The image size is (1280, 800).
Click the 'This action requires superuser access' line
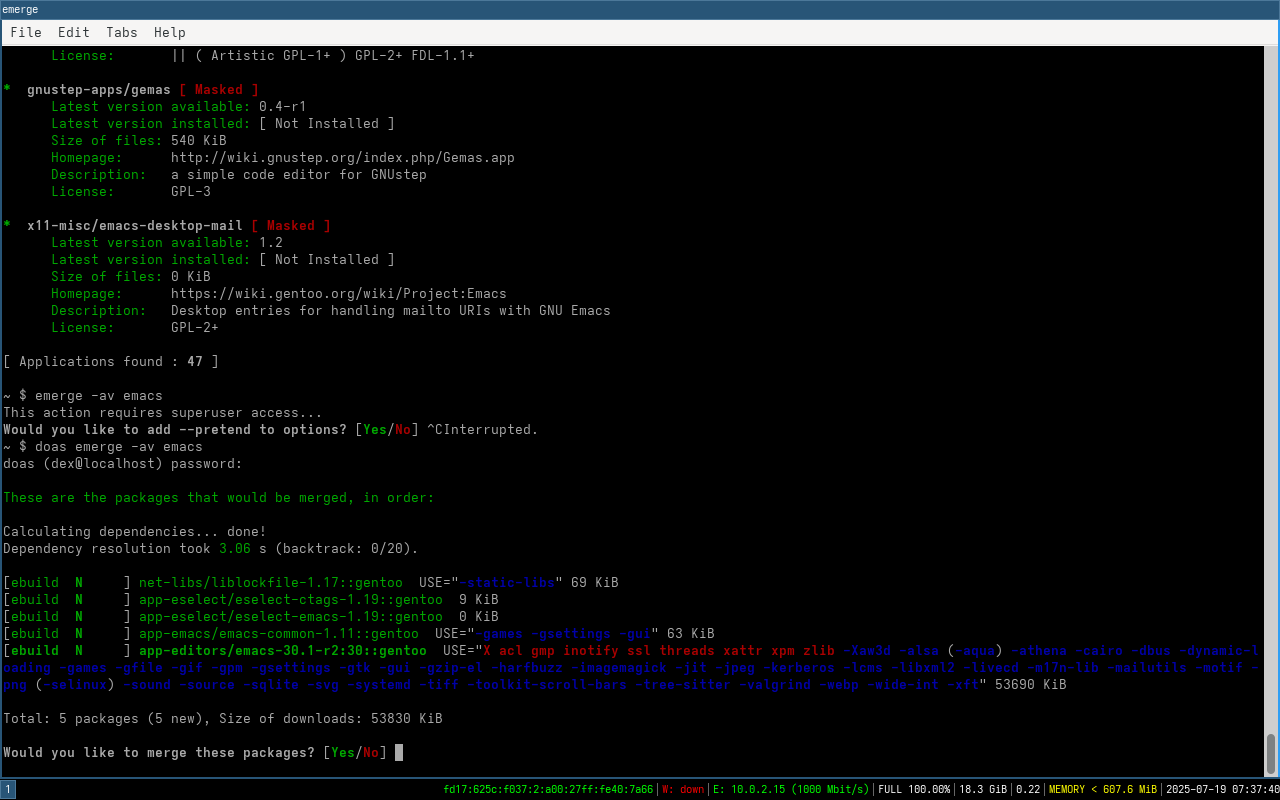[x=163, y=412]
